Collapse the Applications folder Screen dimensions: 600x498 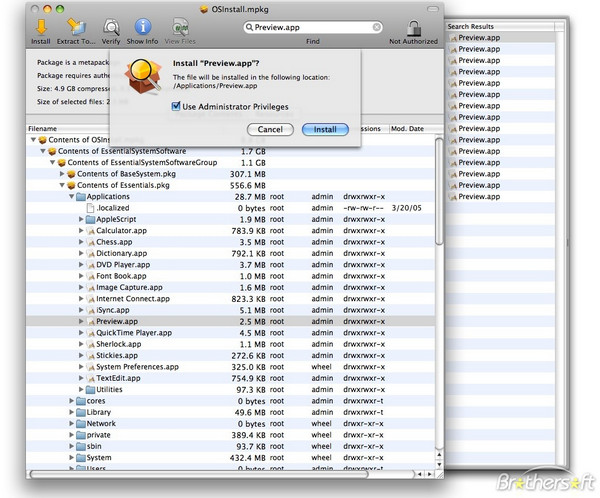click(72, 197)
